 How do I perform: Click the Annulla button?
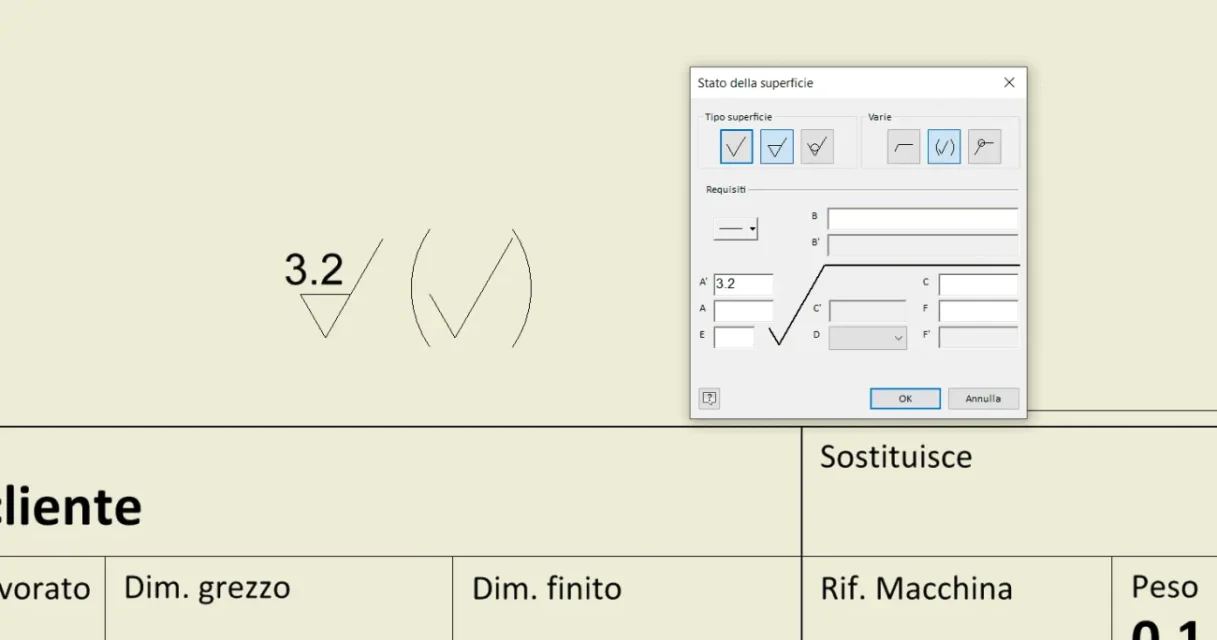(983, 398)
